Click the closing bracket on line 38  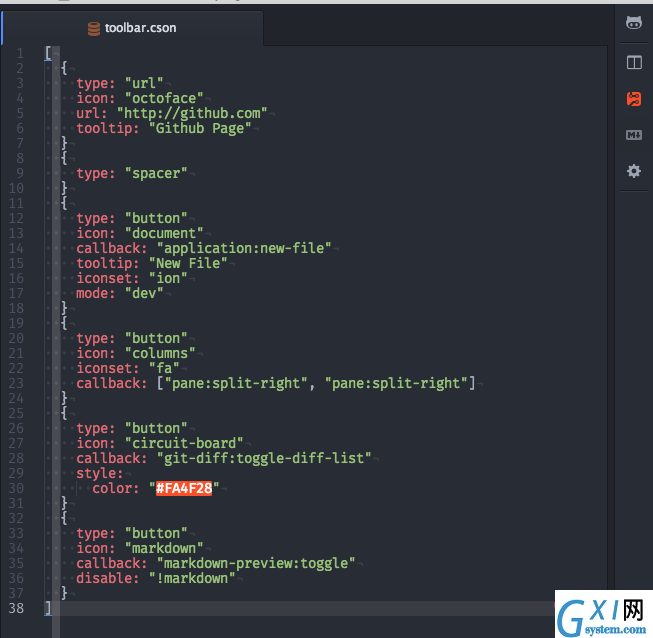pyautogui.click(x=48, y=608)
